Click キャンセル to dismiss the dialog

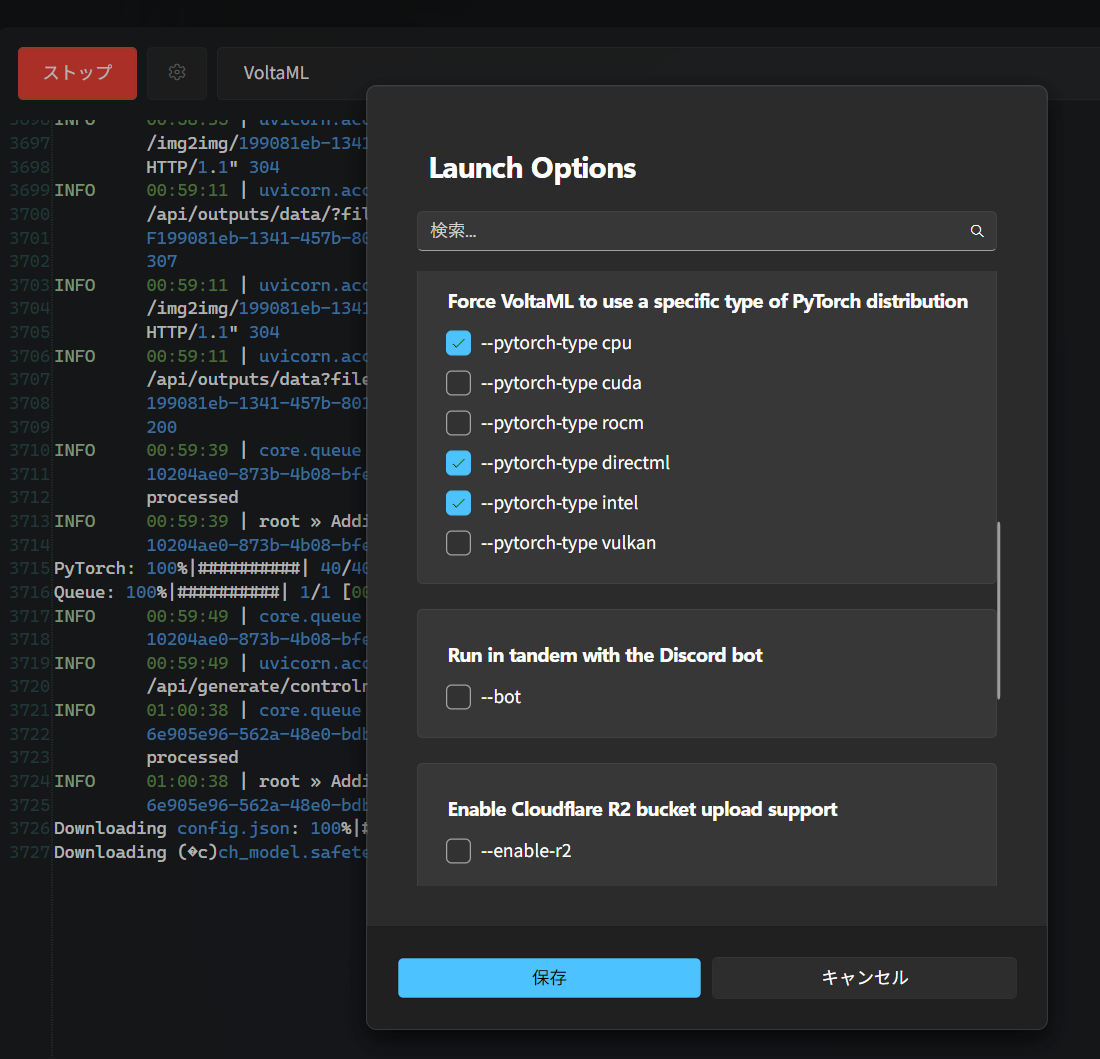pyautogui.click(x=864, y=977)
